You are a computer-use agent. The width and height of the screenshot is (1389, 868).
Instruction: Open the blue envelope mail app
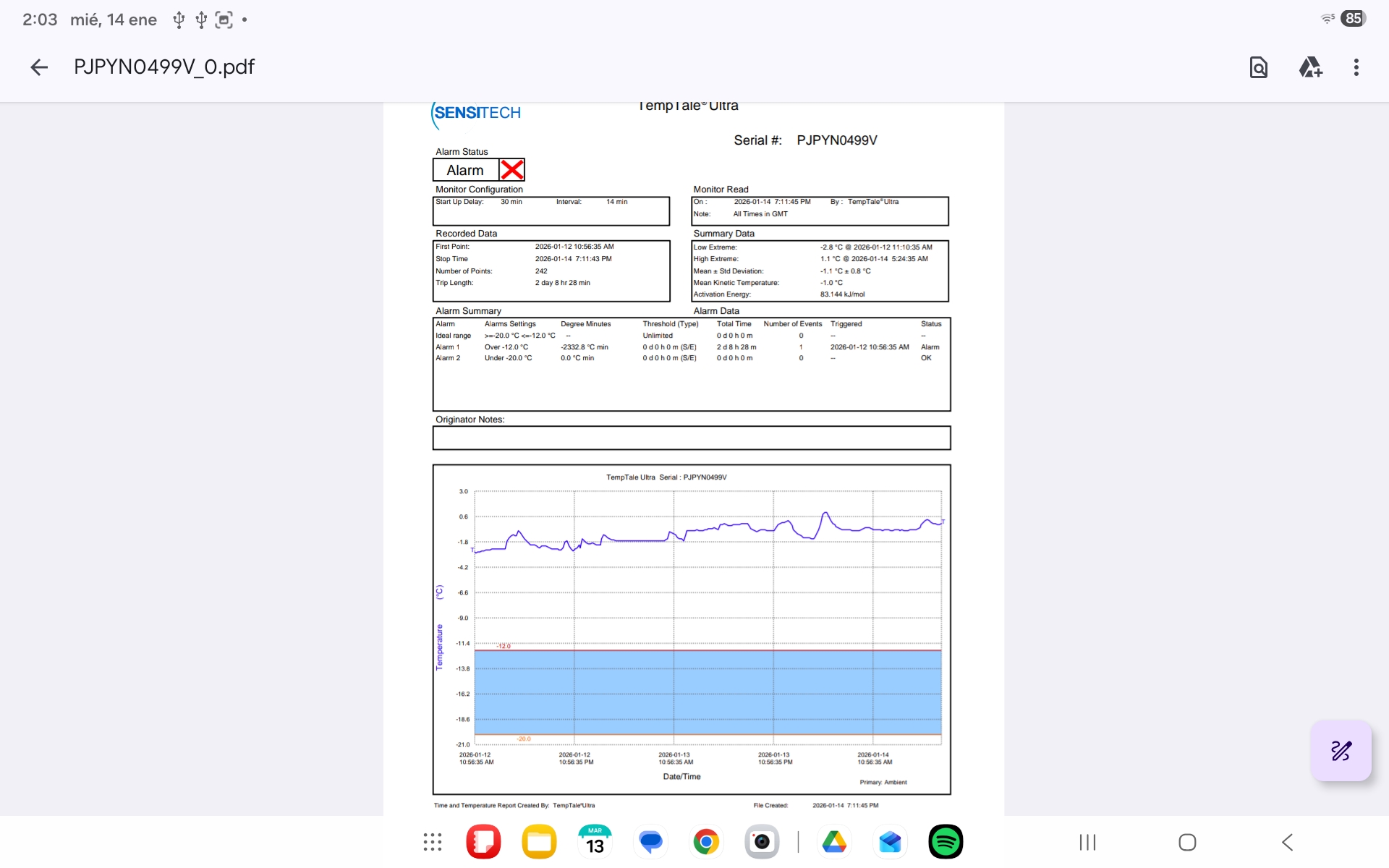(x=890, y=842)
